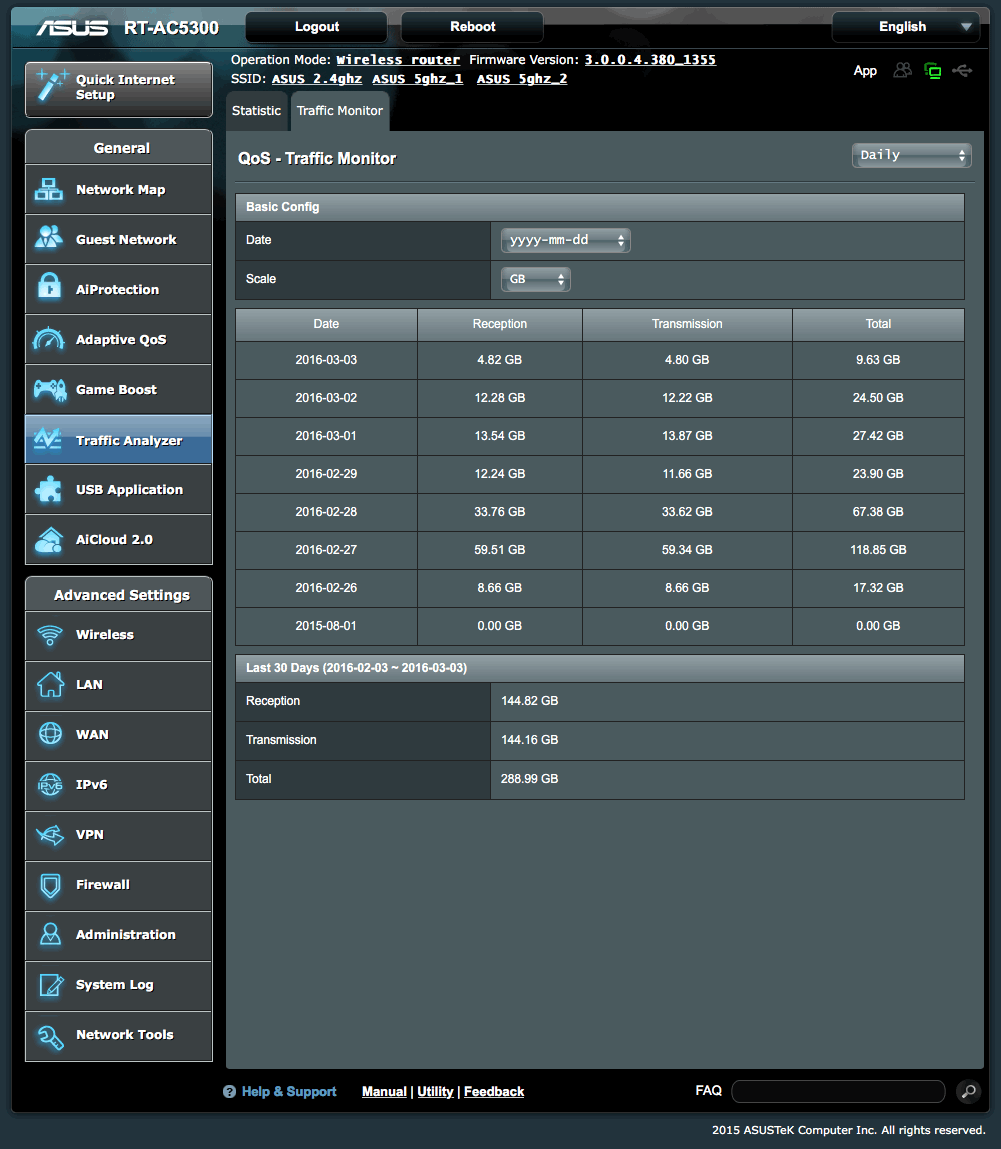Change the Scale unit dropdown

point(535,279)
